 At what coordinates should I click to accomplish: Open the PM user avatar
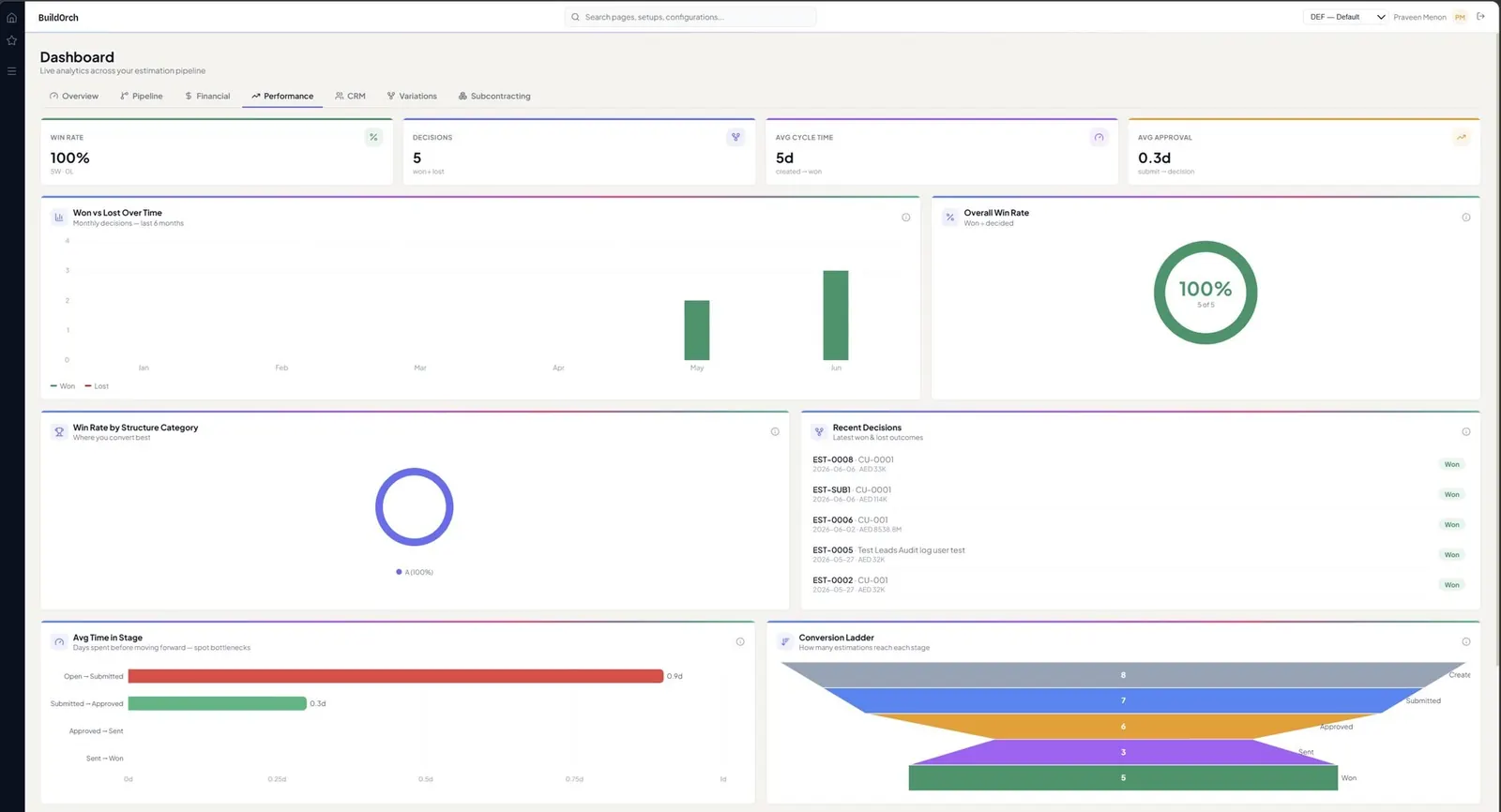pos(1460,17)
